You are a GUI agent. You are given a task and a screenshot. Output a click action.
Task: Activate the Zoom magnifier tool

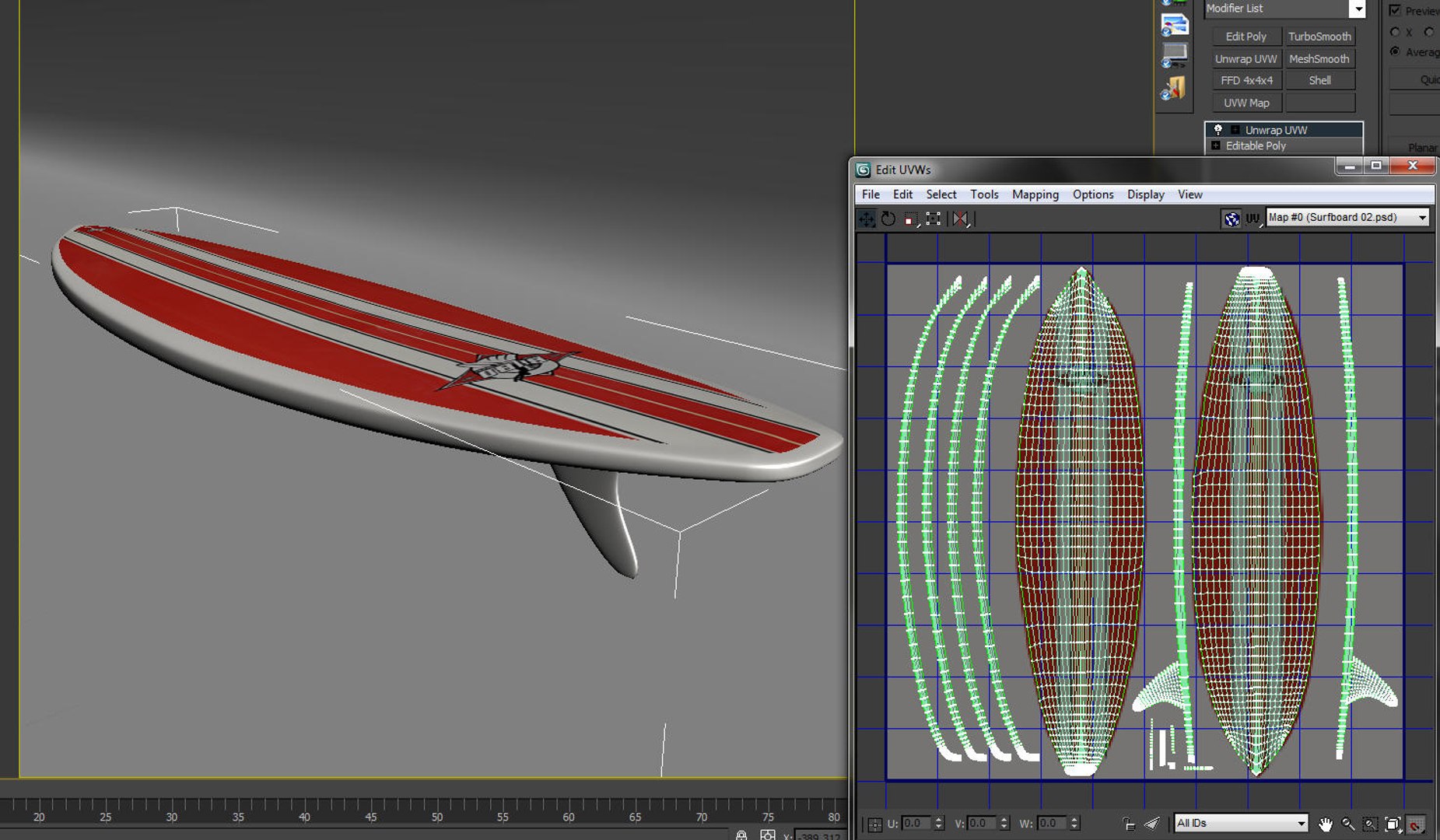pyautogui.click(x=1347, y=824)
